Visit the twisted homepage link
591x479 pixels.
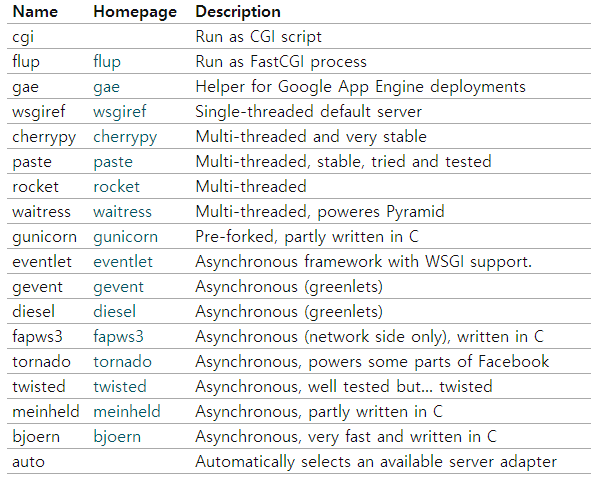tap(120, 387)
